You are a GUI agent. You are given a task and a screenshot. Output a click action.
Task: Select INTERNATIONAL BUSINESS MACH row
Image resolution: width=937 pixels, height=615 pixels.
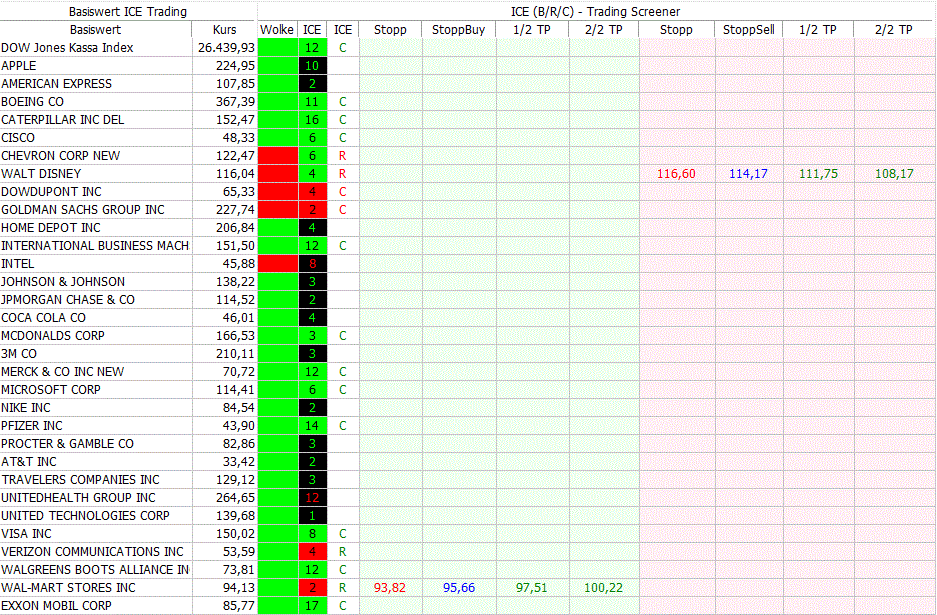pyautogui.click(x=95, y=246)
